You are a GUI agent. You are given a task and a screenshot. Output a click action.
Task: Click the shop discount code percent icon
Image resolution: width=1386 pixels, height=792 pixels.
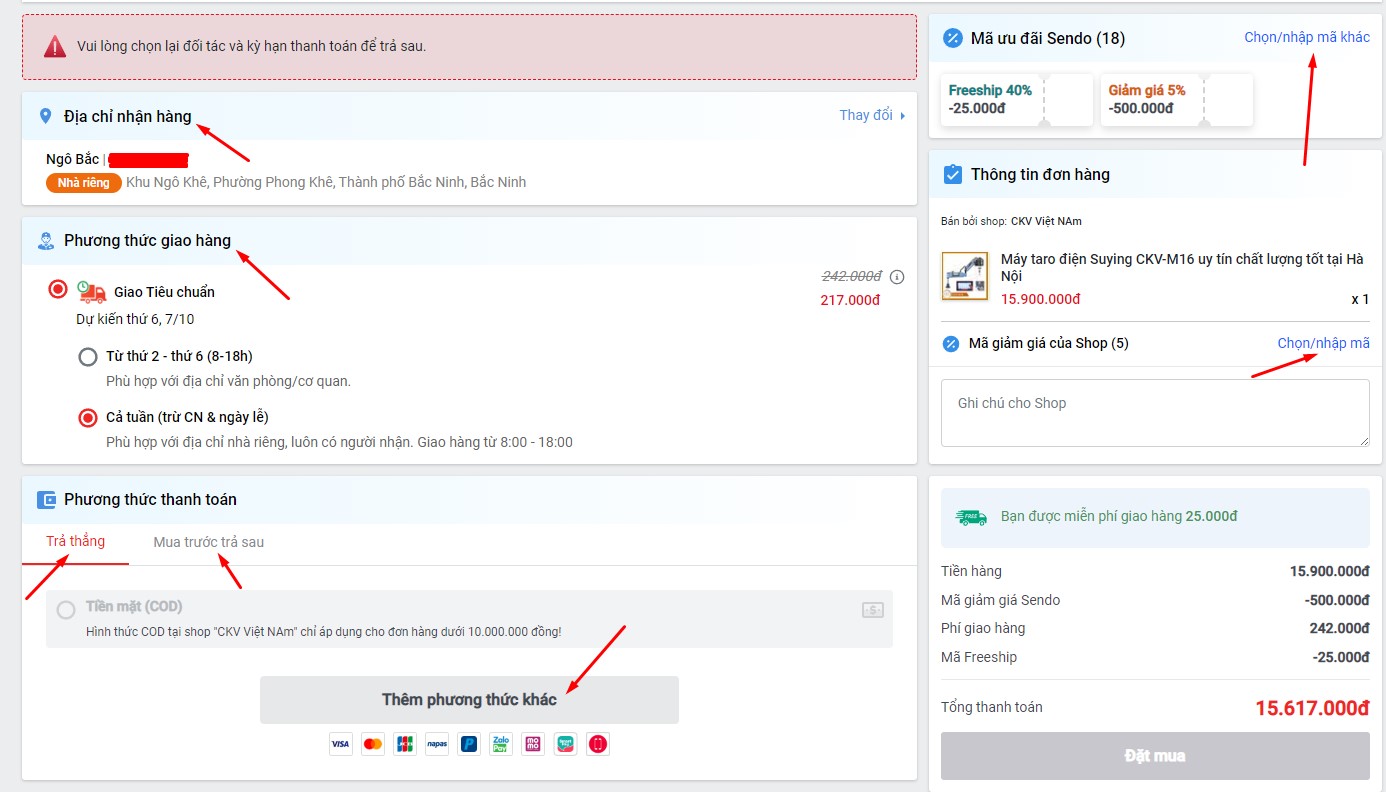951,344
